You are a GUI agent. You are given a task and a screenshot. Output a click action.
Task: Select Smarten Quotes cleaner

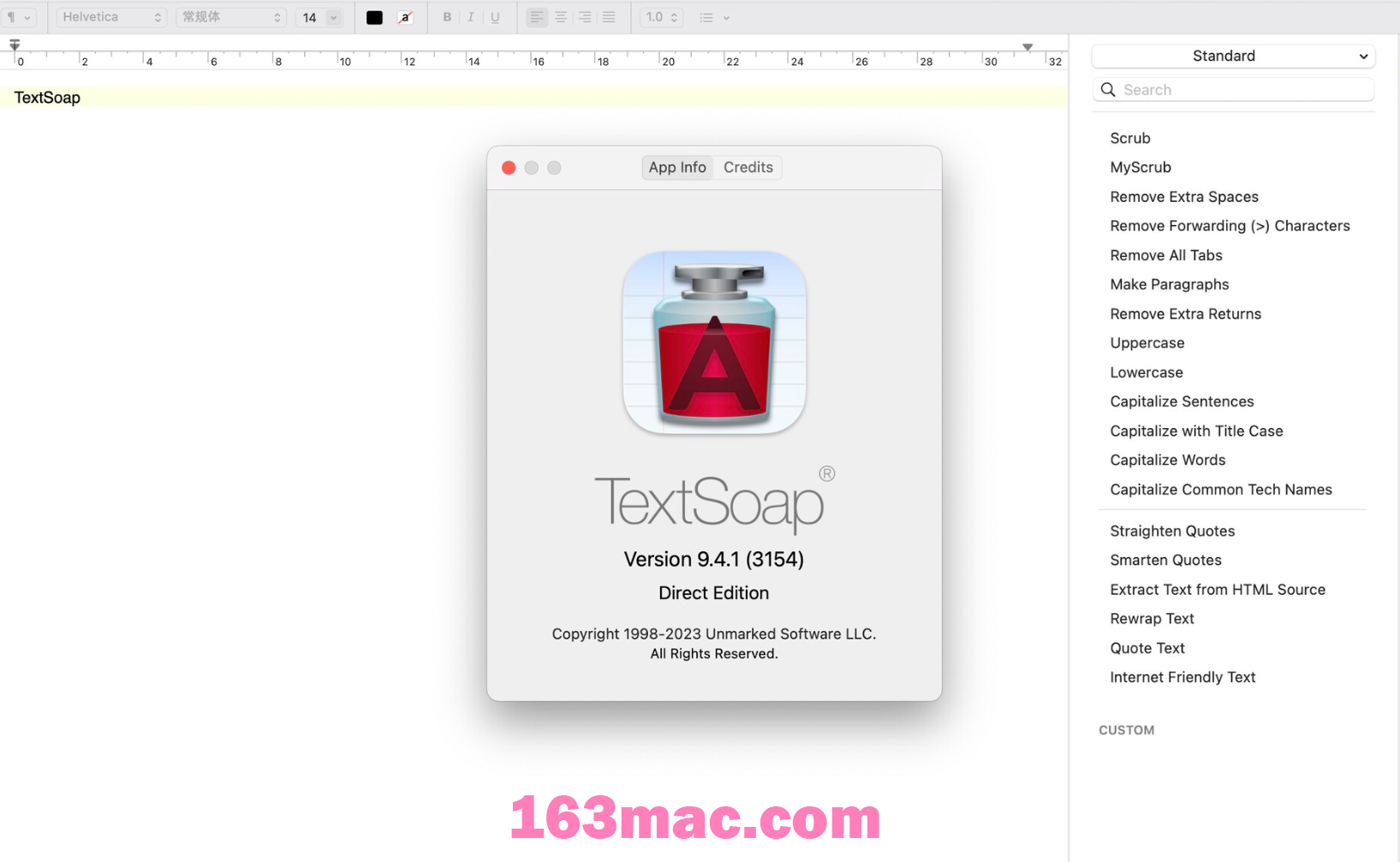1165,561
